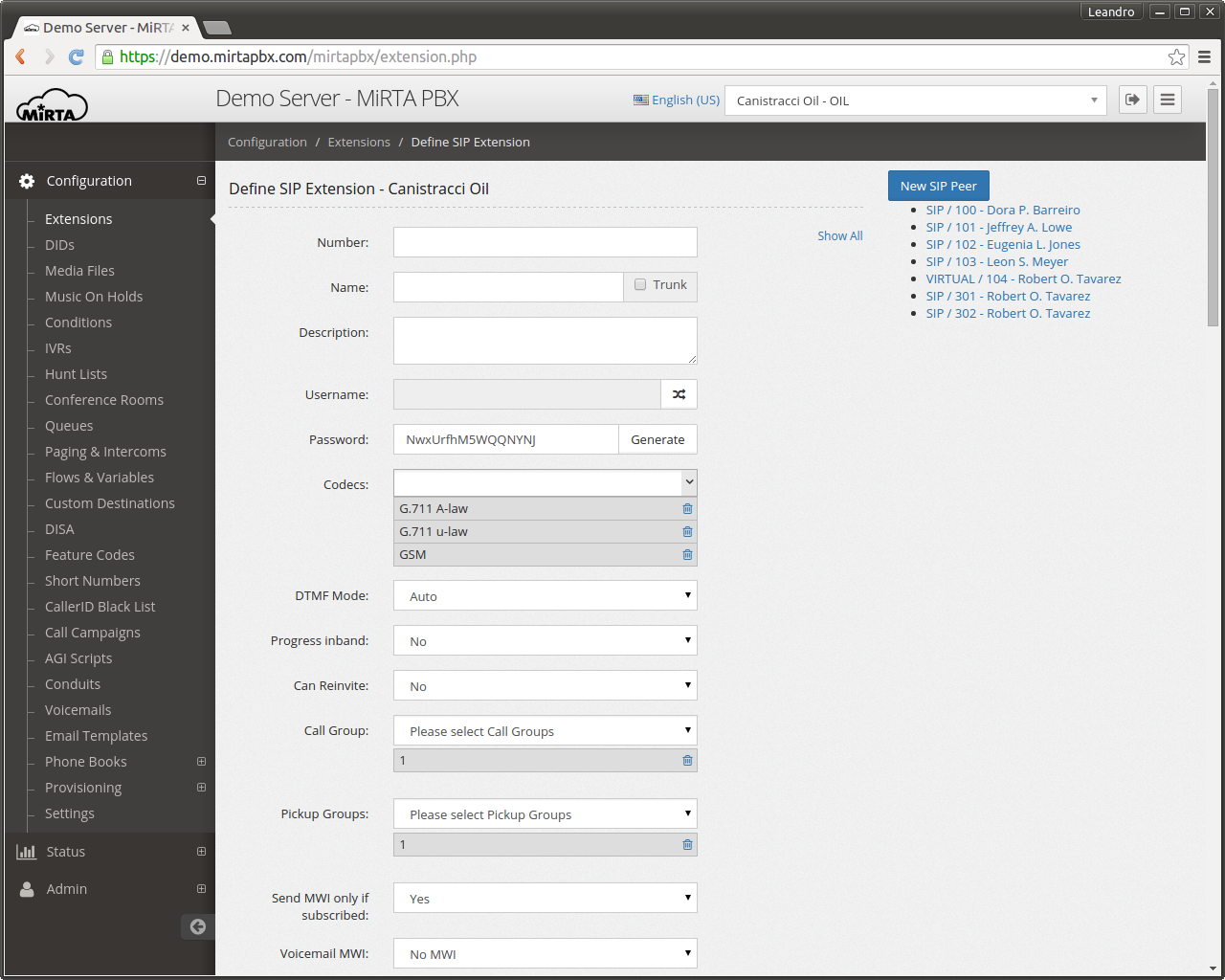Open Hunt Lists in sidebar
Viewport: 1225px width, 980px height.
76,374
